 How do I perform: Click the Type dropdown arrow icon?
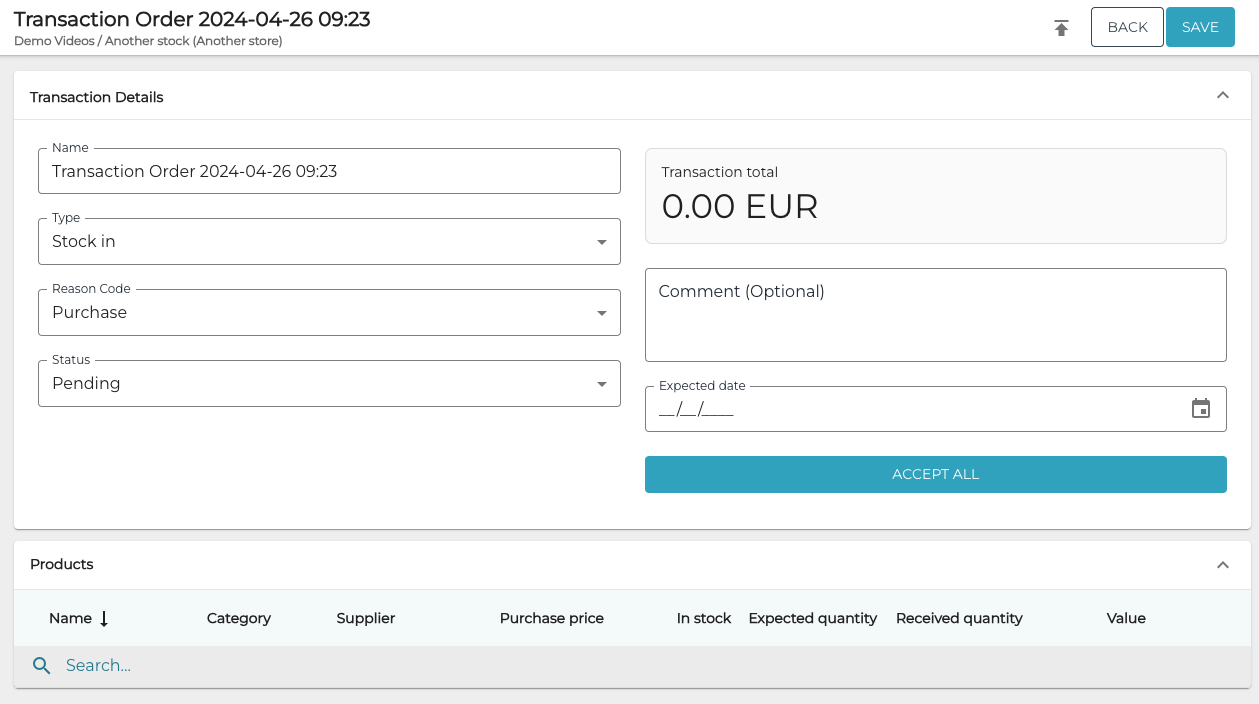(602, 241)
